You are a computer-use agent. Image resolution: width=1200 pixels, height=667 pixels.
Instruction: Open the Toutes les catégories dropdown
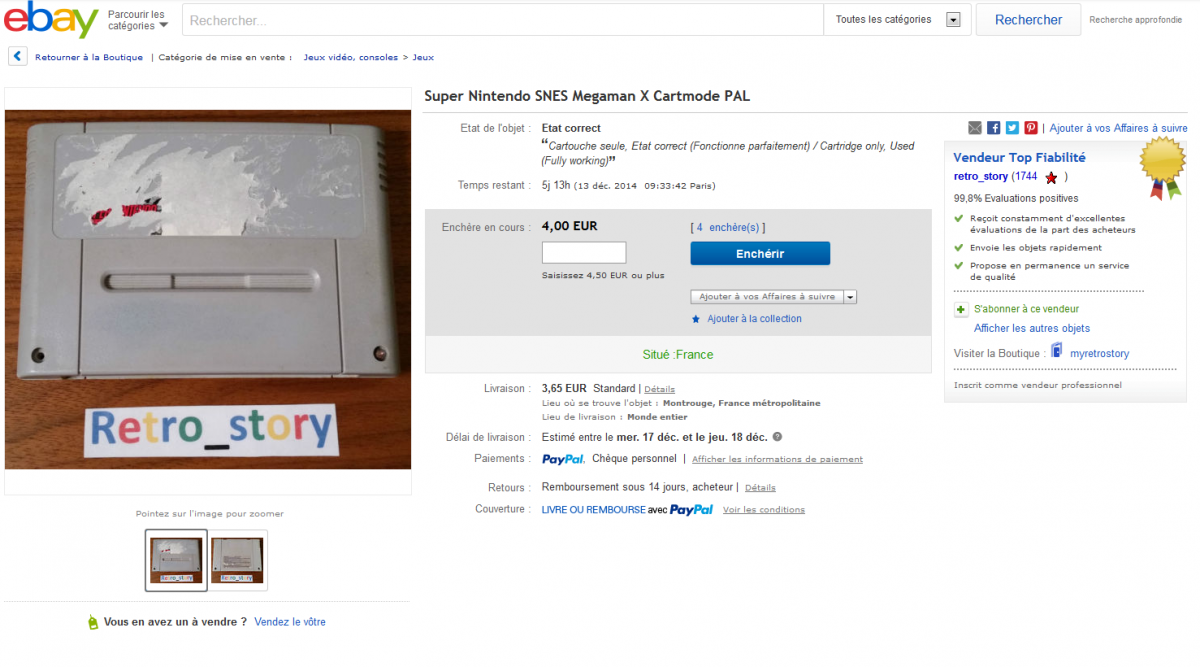897,20
